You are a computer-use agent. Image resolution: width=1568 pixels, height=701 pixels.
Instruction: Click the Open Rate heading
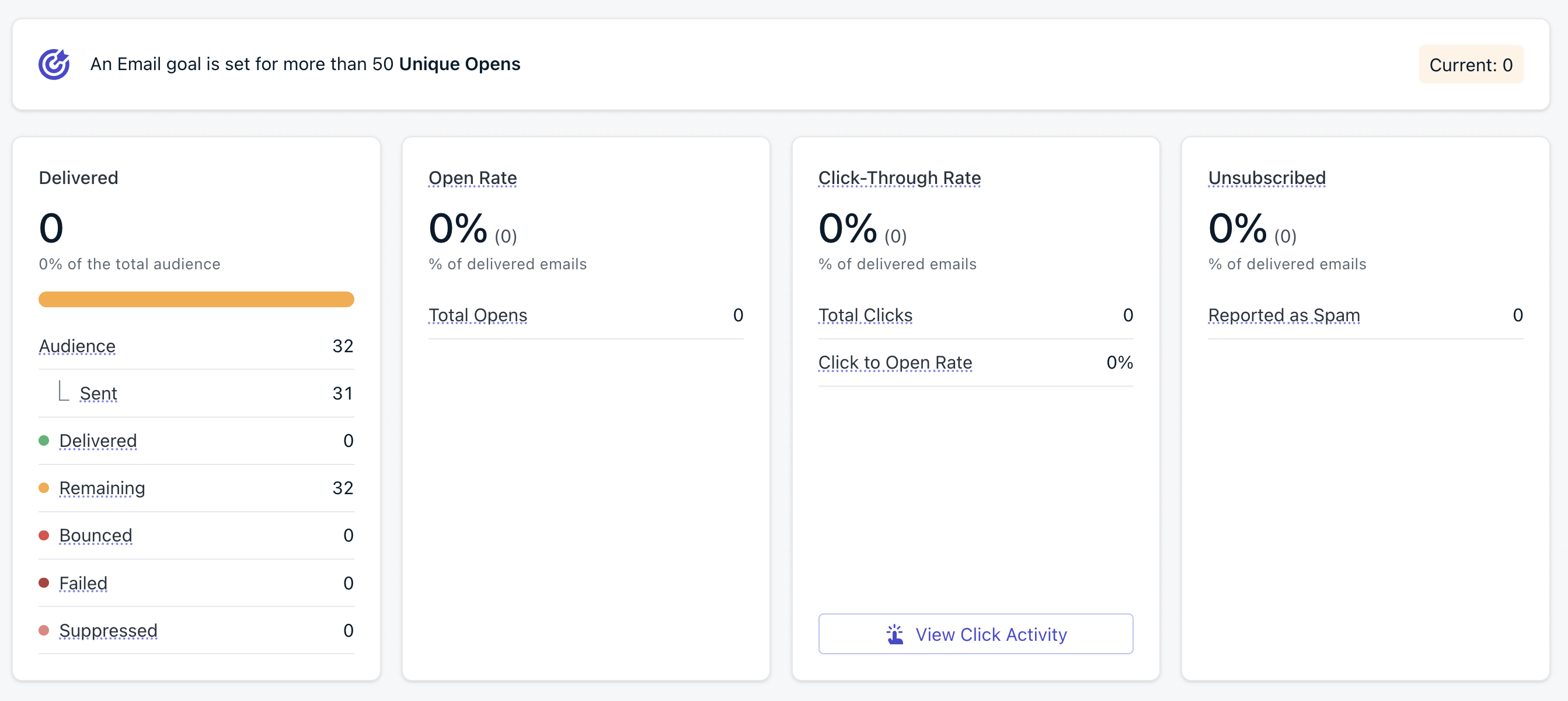(472, 177)
